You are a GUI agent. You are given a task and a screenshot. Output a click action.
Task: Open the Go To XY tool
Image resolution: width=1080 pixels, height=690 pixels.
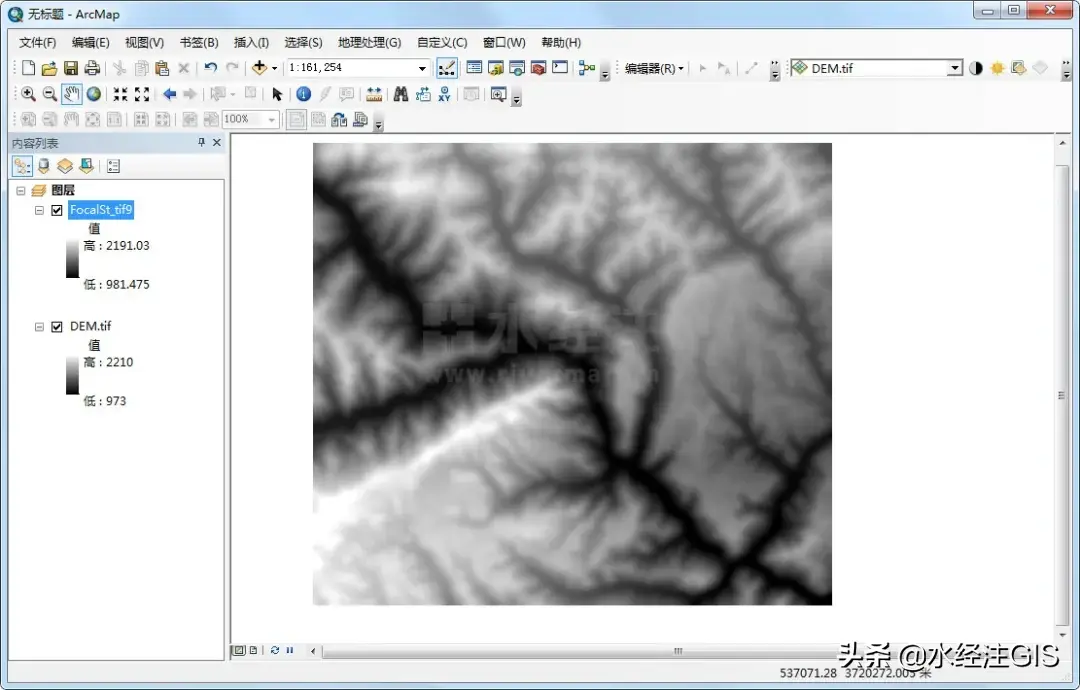(444, 94)
